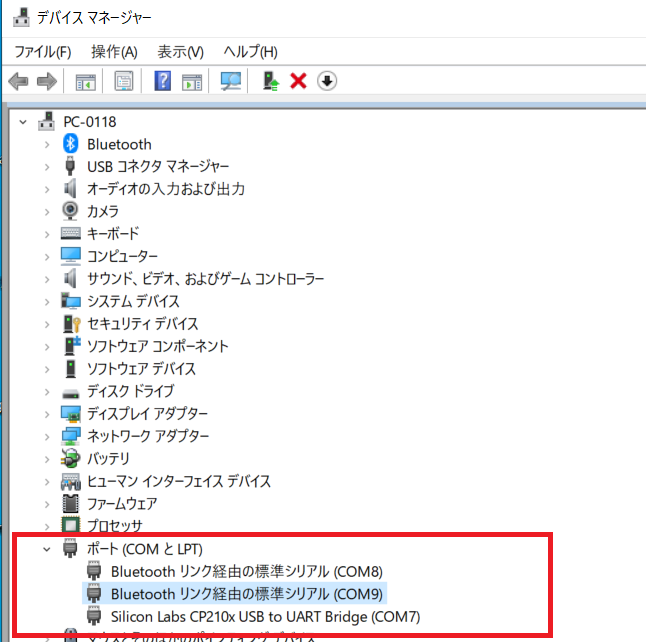Open the ヘルプ(H) menu
This screenshot has width=646, height=642.
point(250,51)
